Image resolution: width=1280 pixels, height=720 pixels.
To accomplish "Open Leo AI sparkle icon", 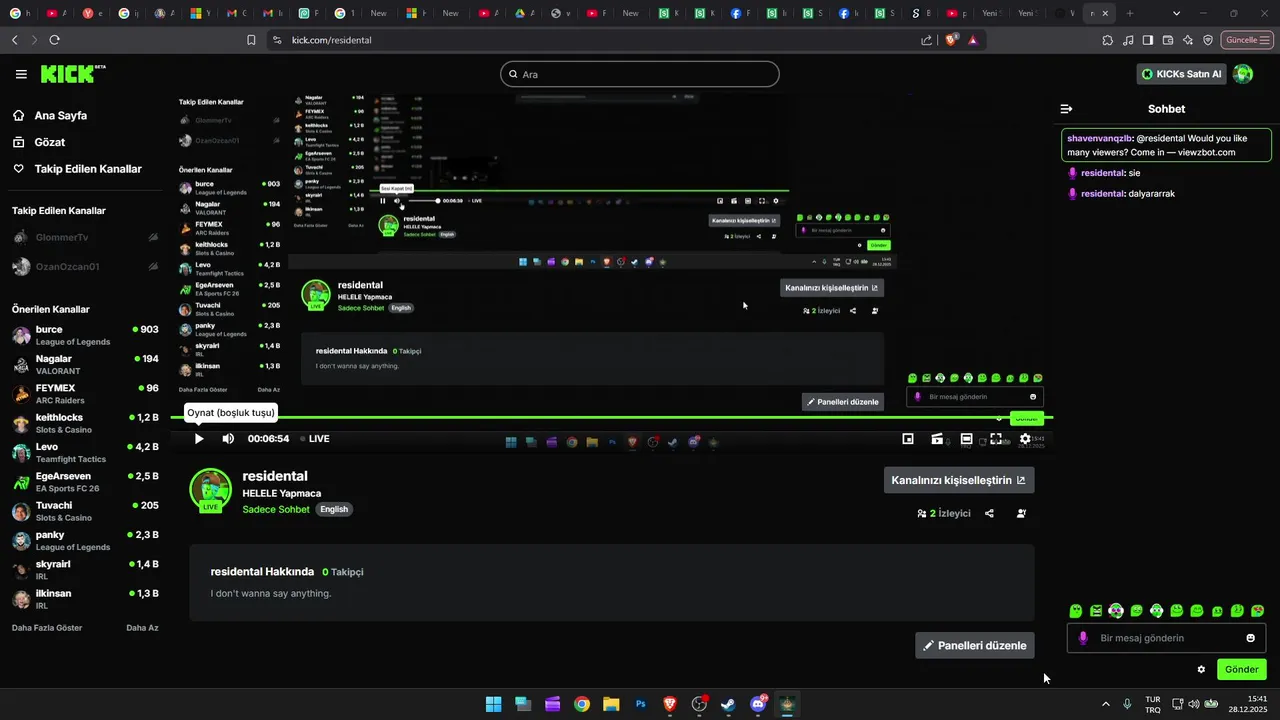I will coord(1188,40).
